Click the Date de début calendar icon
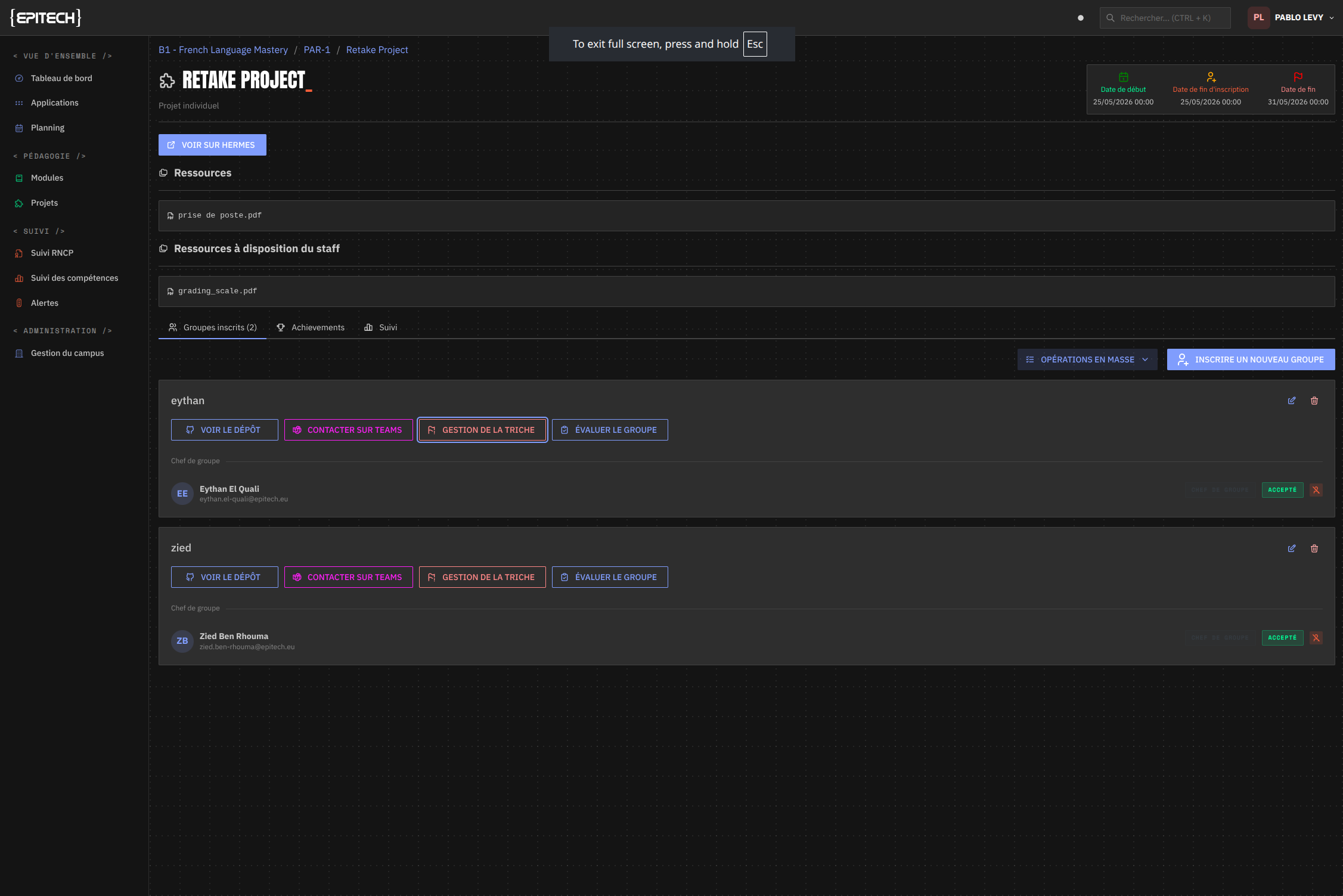The image size is (1343, 896). point(1124,77)
